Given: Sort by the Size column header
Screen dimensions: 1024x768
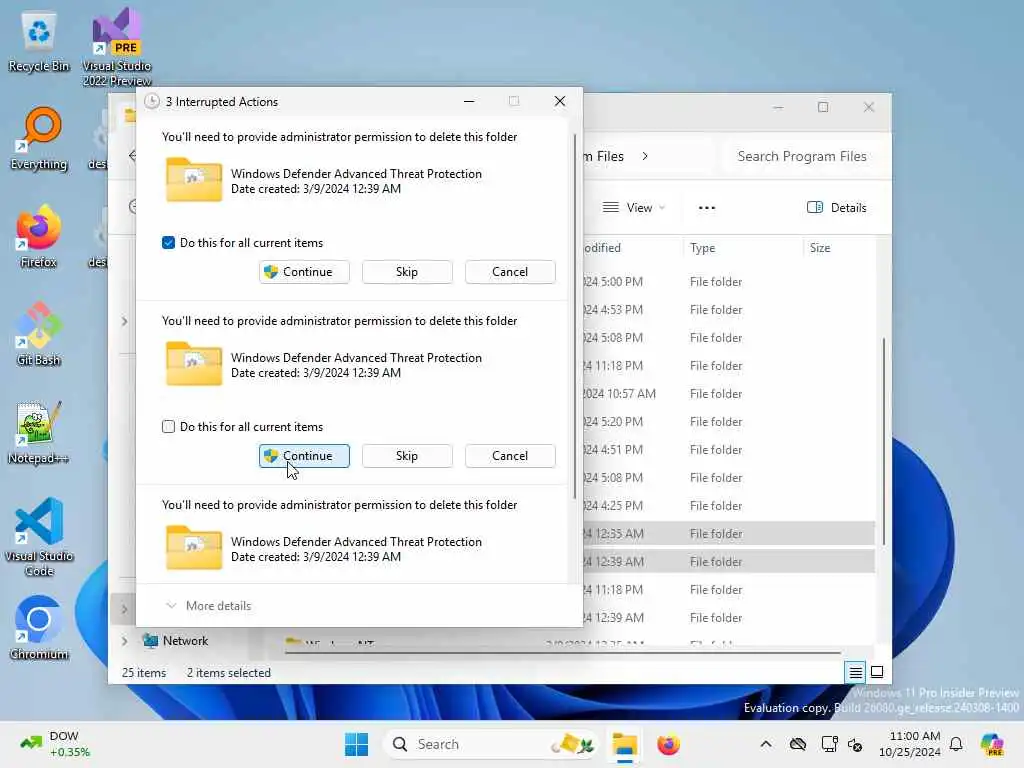Looking at the screenshot, I should pos(838,248).
